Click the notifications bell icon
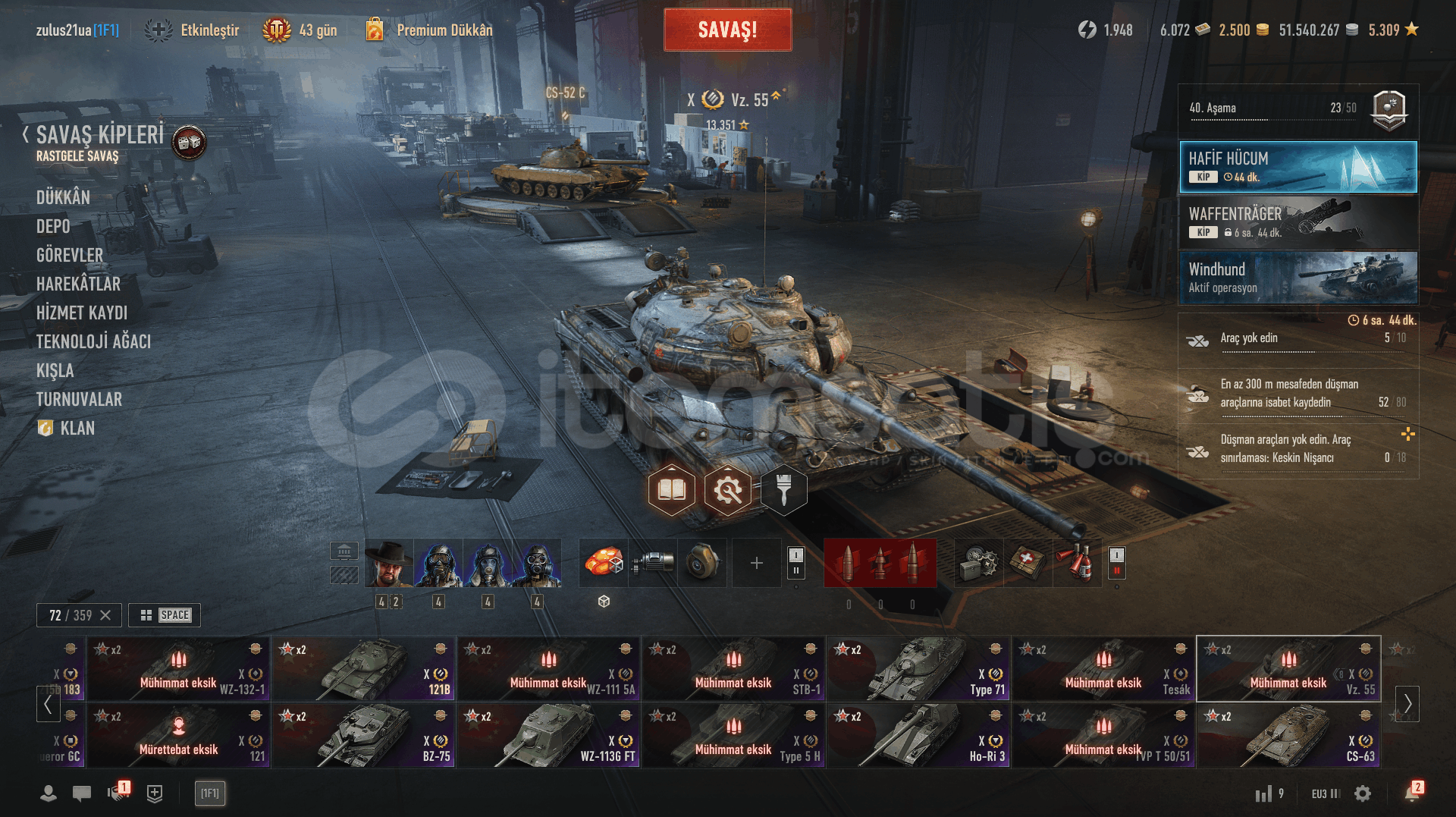 (1413, 793)
